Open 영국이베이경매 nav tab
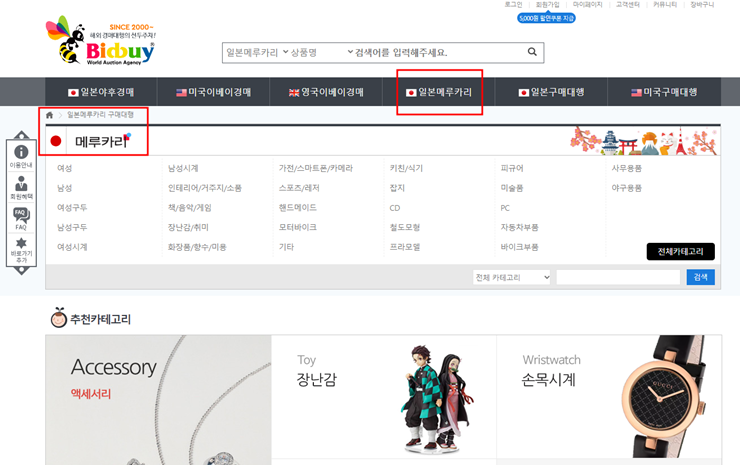 [326, 92]
